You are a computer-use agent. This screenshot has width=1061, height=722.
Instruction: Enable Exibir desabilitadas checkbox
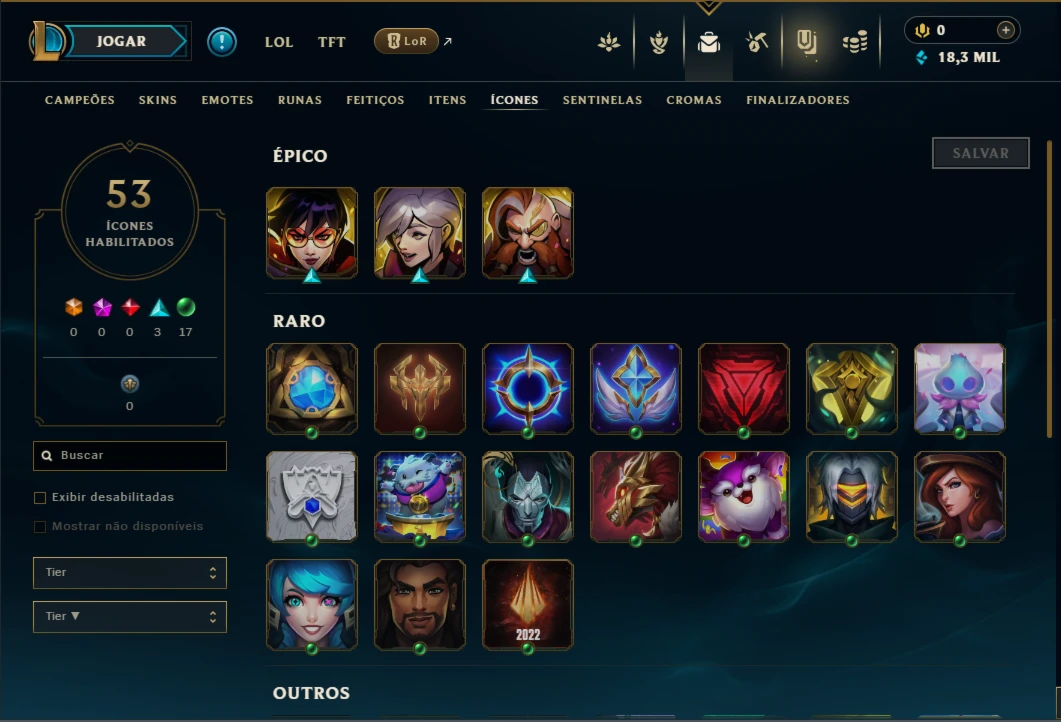(x=40, y=498)
